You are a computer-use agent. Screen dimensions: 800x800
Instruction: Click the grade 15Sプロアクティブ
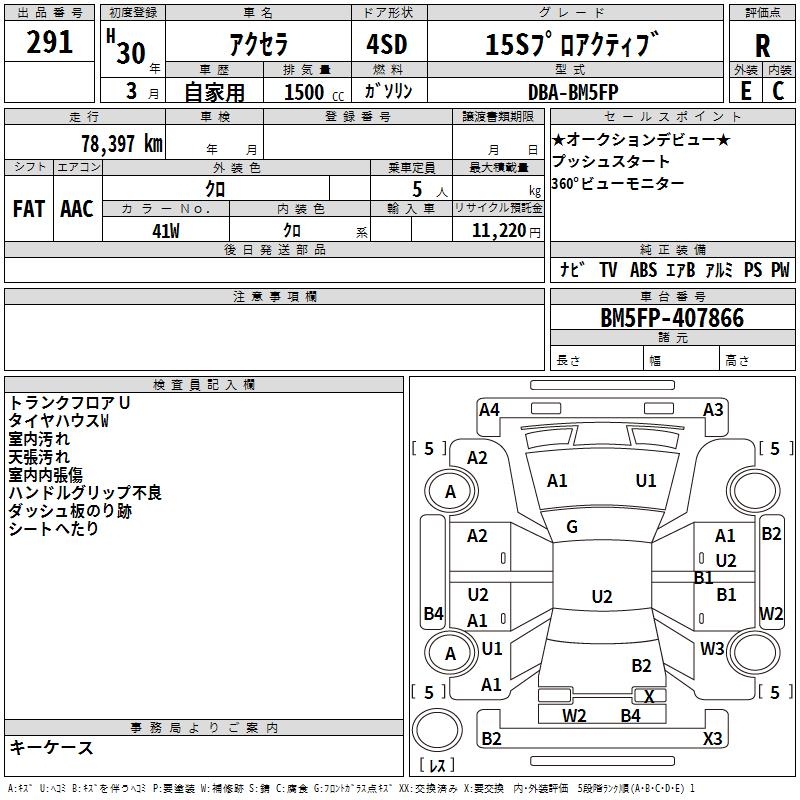[x=572, y=43]
